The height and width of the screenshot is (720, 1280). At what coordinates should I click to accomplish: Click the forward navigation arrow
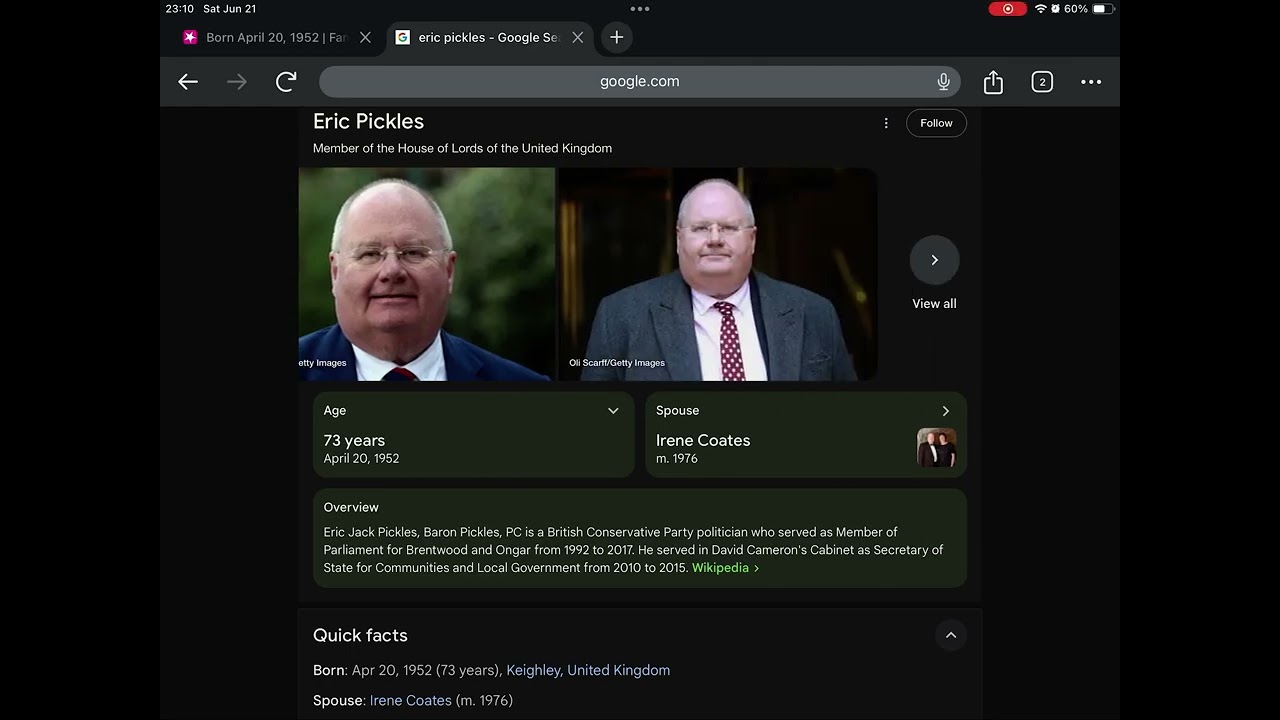coord(237,82)
